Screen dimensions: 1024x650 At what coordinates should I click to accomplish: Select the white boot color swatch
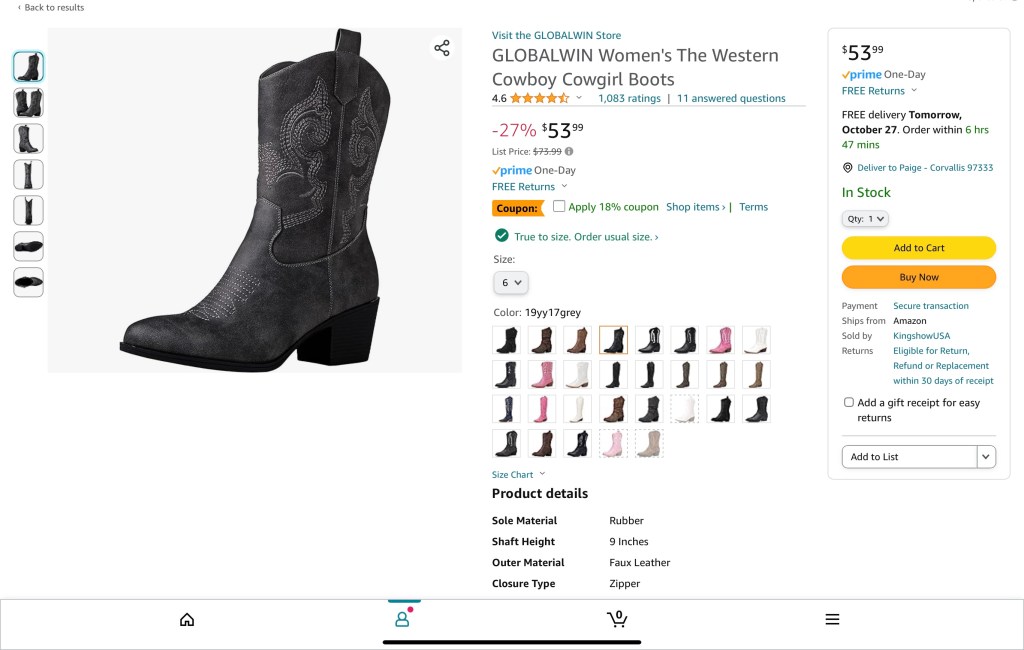point(756,340)
